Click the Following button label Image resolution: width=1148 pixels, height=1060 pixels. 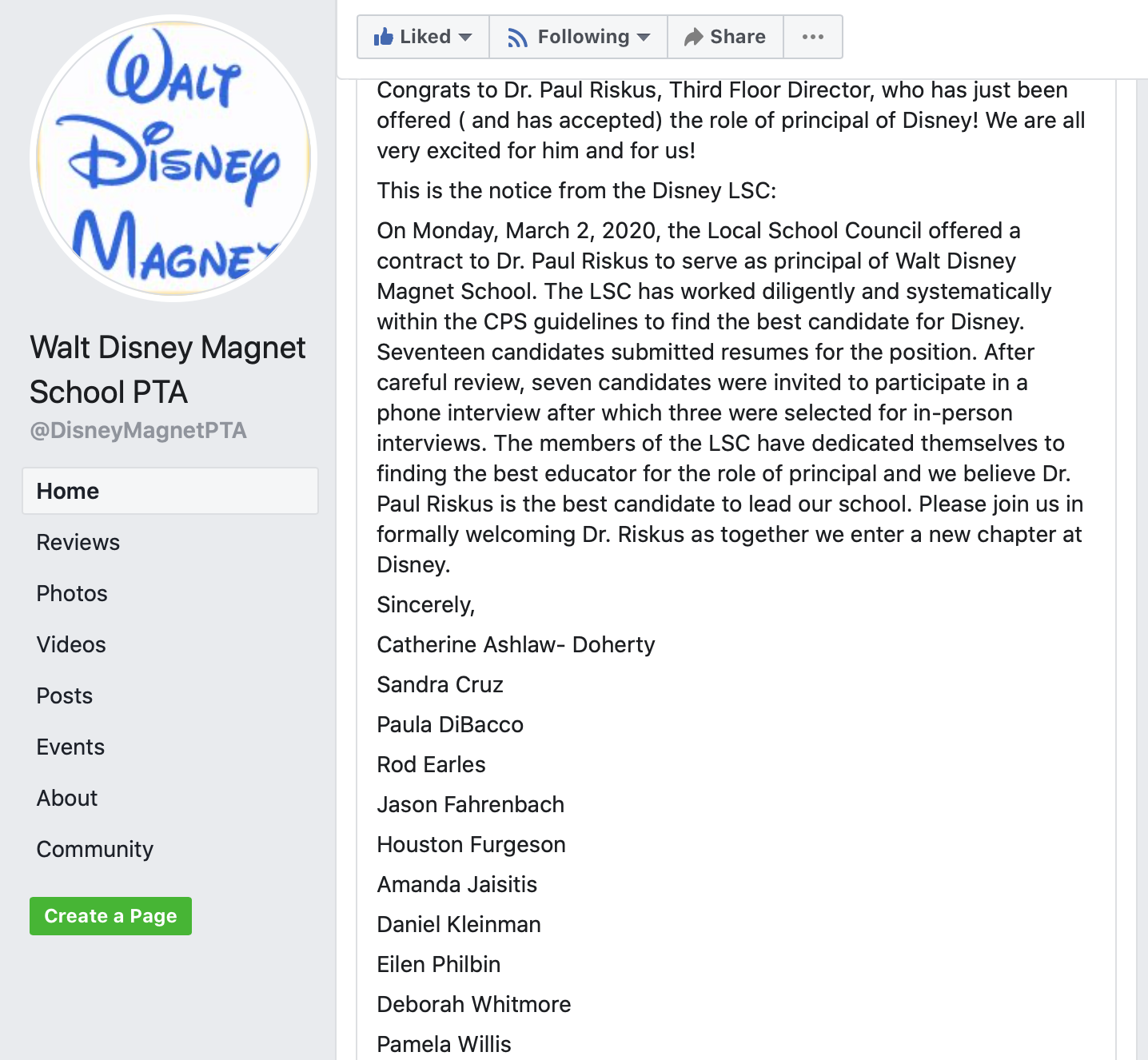click(x=584, y=37)
